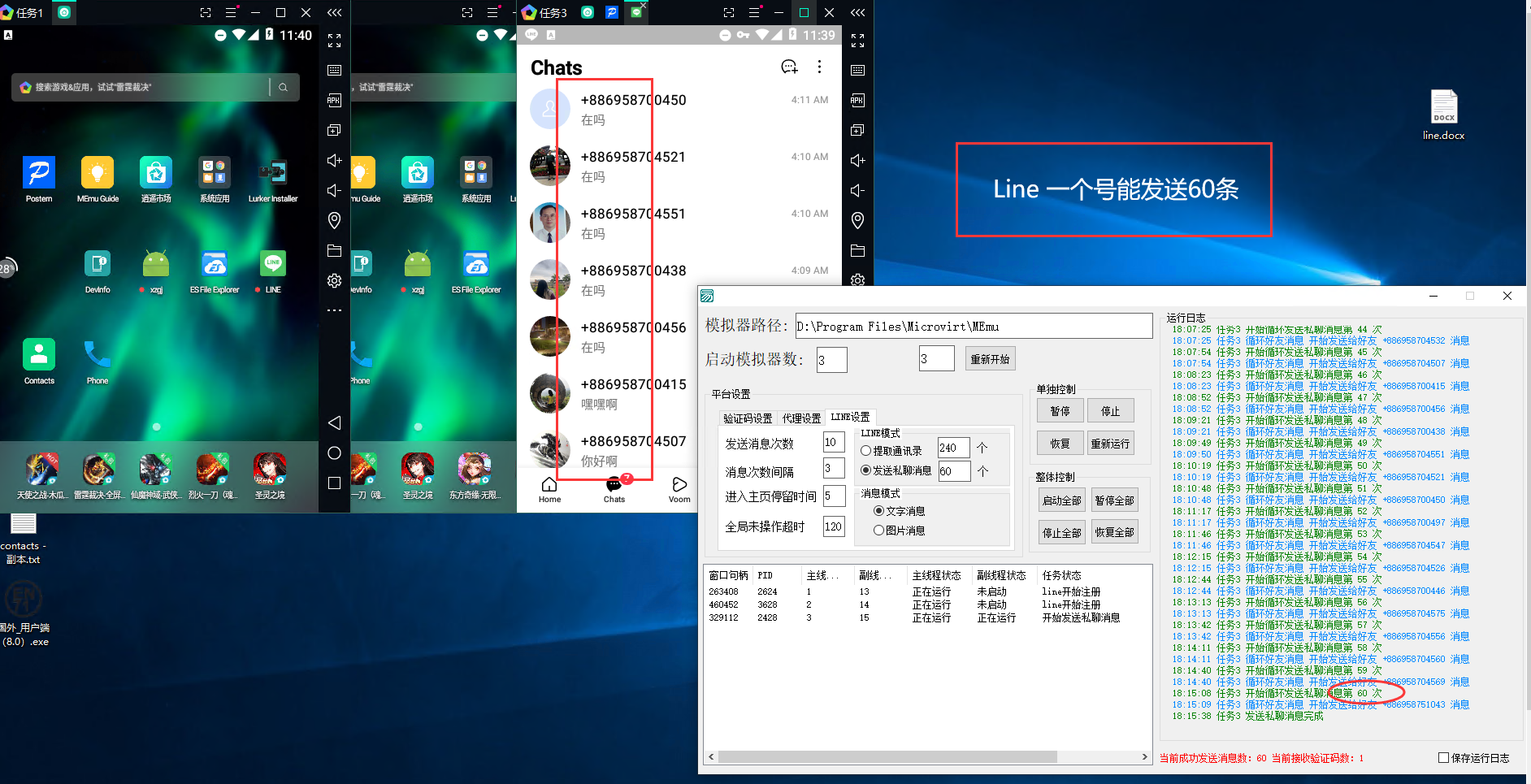Open Contacts app in the 任务1 emulator
The height and width of the screenshot is (784, 1531).
[39, 355]
